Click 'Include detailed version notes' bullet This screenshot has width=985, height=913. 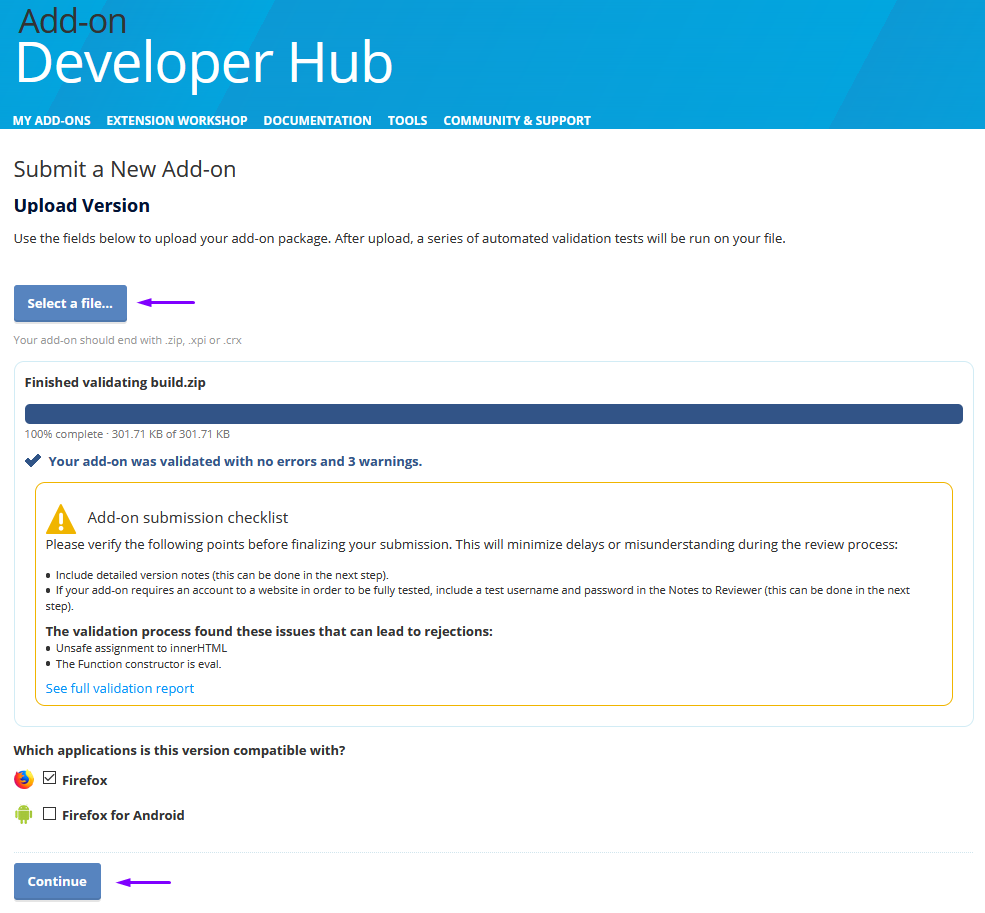pyautogui.click(x=222, y=576)
